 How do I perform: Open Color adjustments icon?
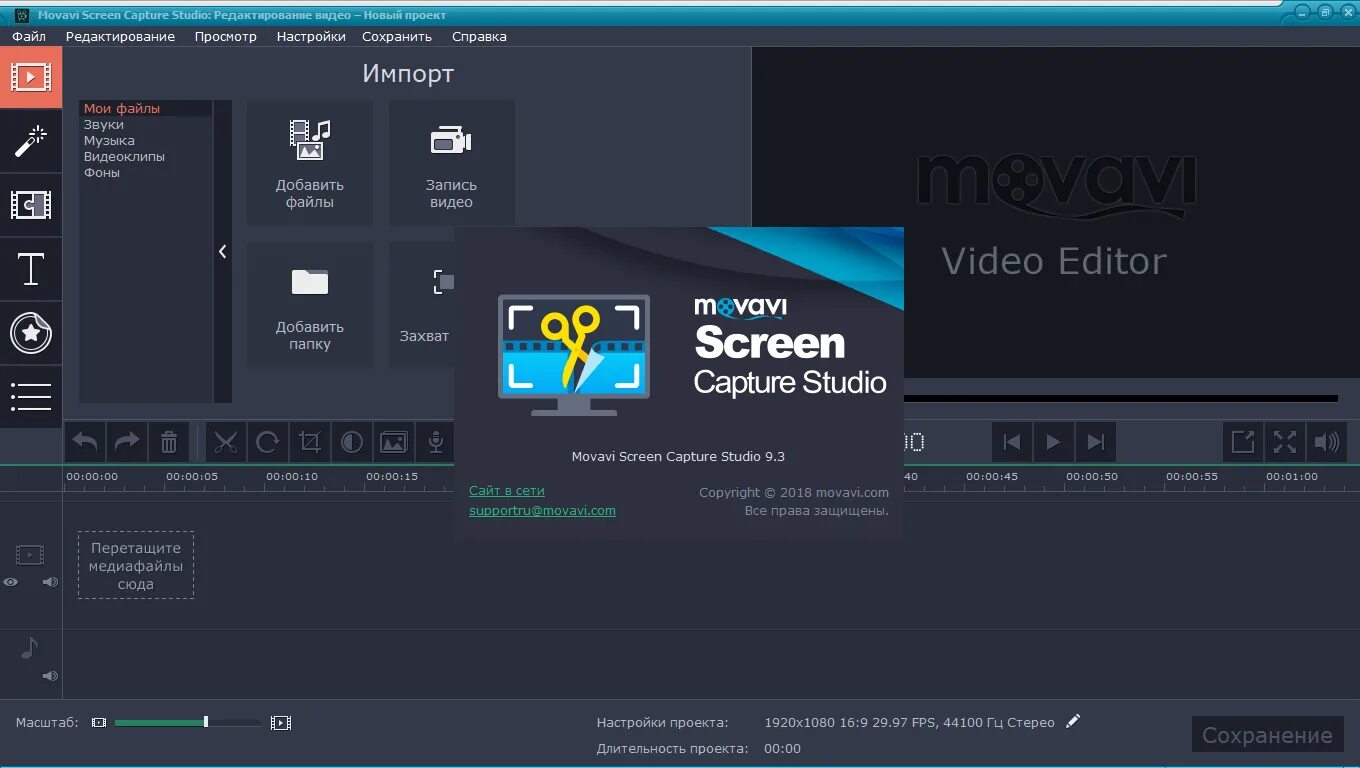351,442
